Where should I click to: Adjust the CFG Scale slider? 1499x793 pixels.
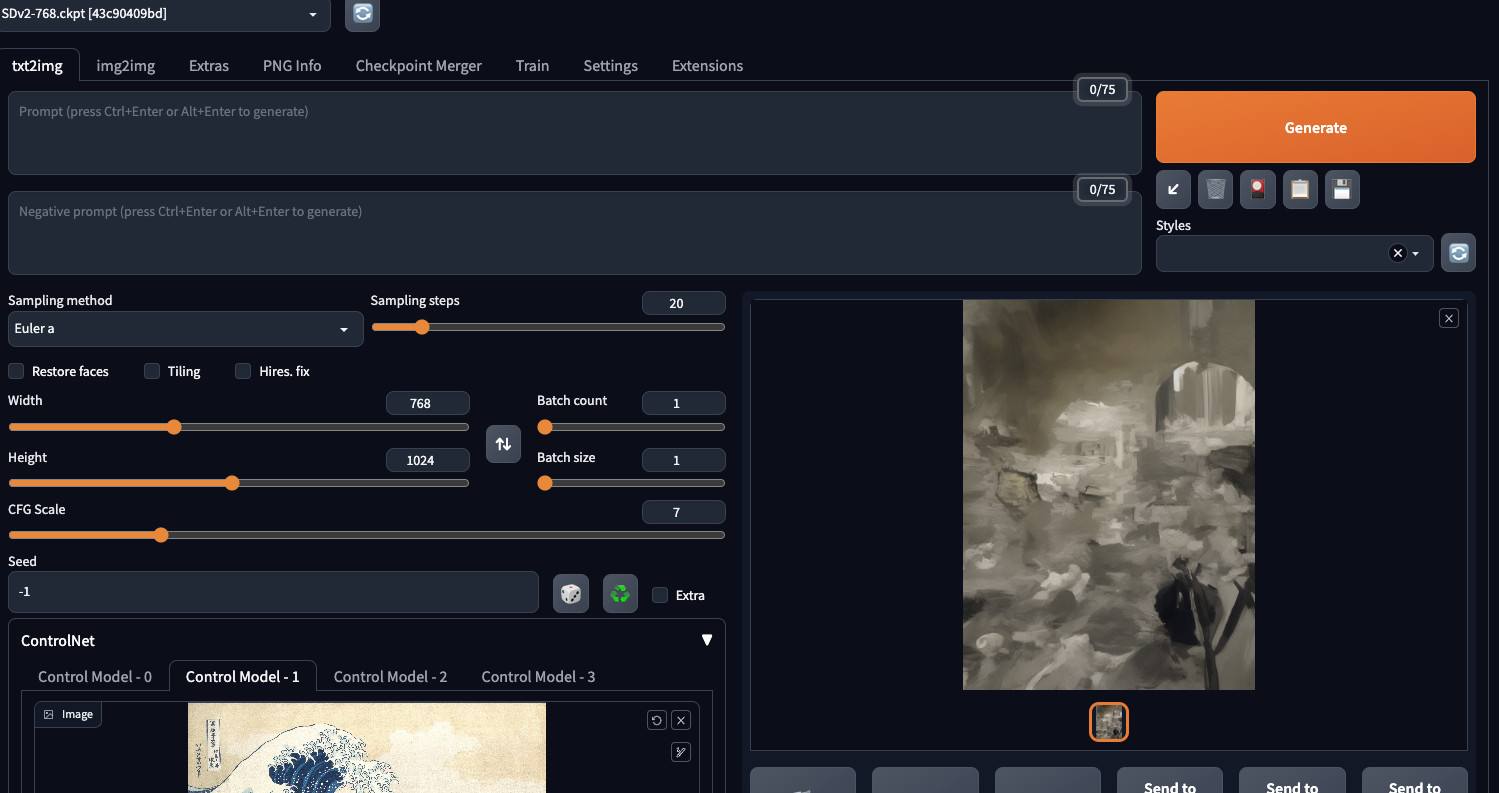click(366, 535)
